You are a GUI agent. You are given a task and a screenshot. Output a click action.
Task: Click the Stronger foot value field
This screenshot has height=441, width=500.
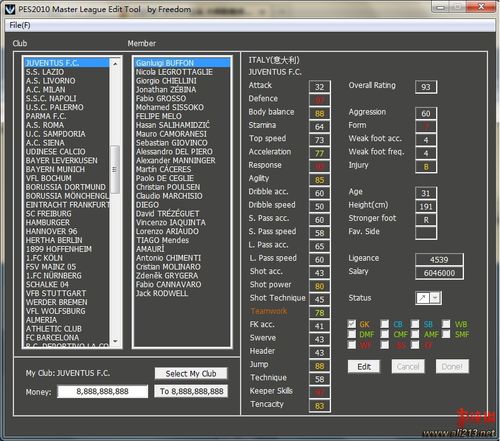coord(426,220)
